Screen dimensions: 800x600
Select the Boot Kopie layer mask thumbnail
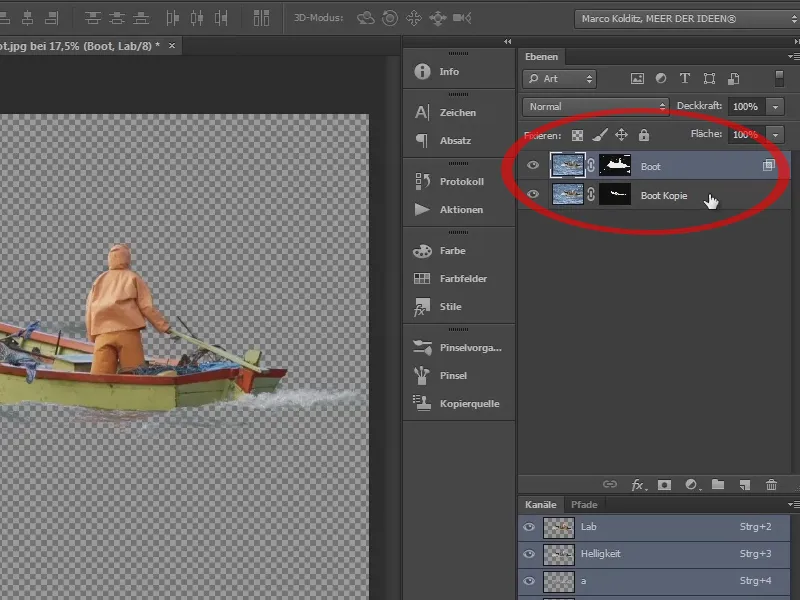pos(615,194)
